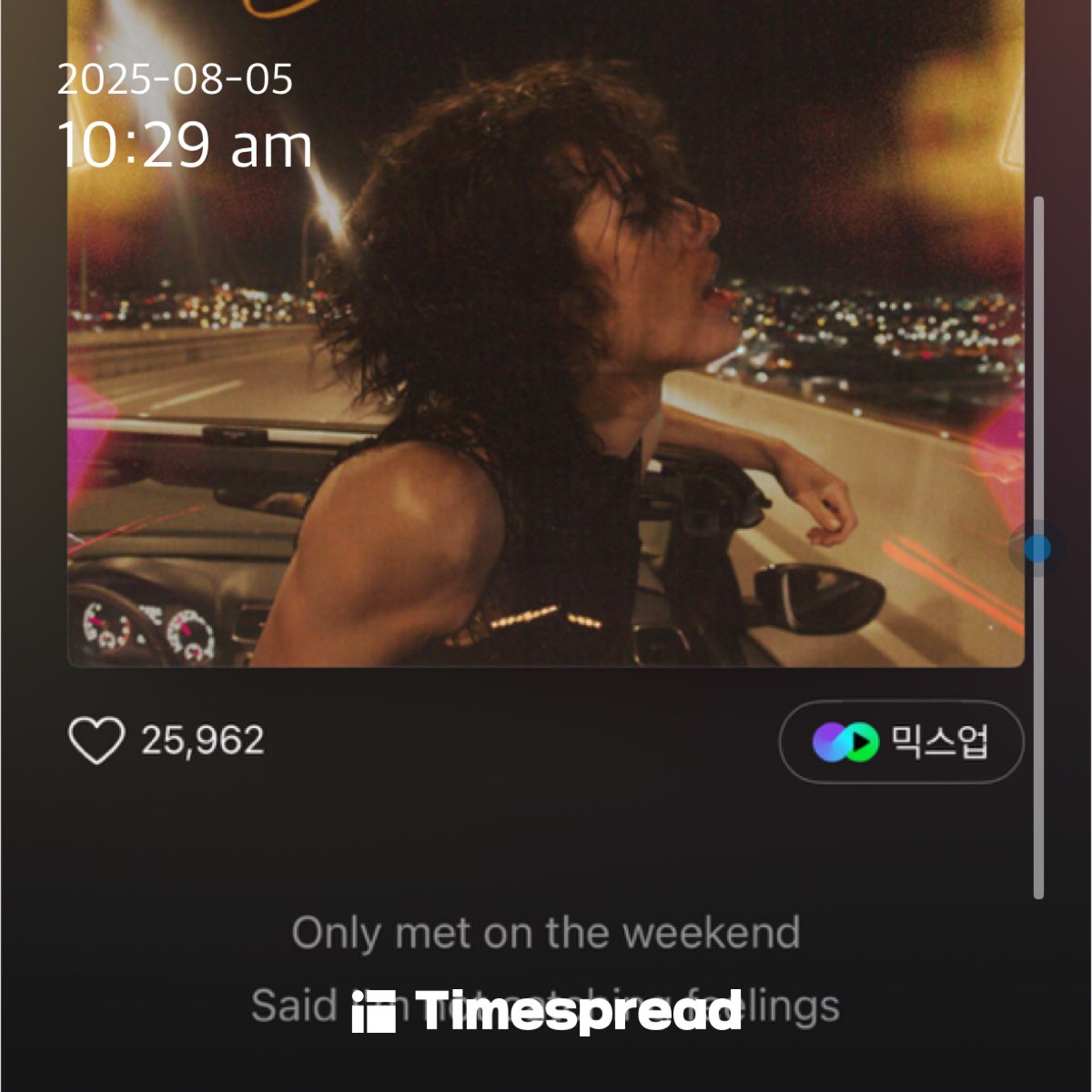Click the car side mirror in artwork
1092x1092 pixels.
point(819,596)
